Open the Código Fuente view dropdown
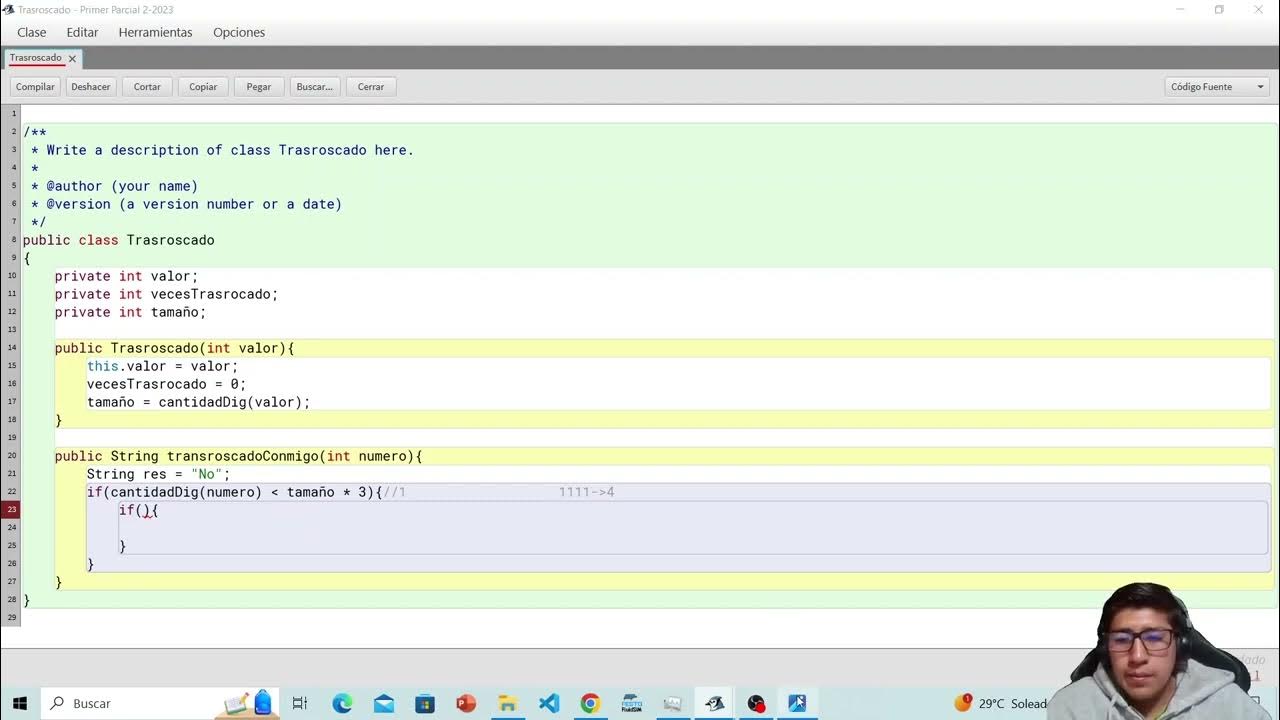The height and width of the screenshot is (720, 1280). [1217, 87]
